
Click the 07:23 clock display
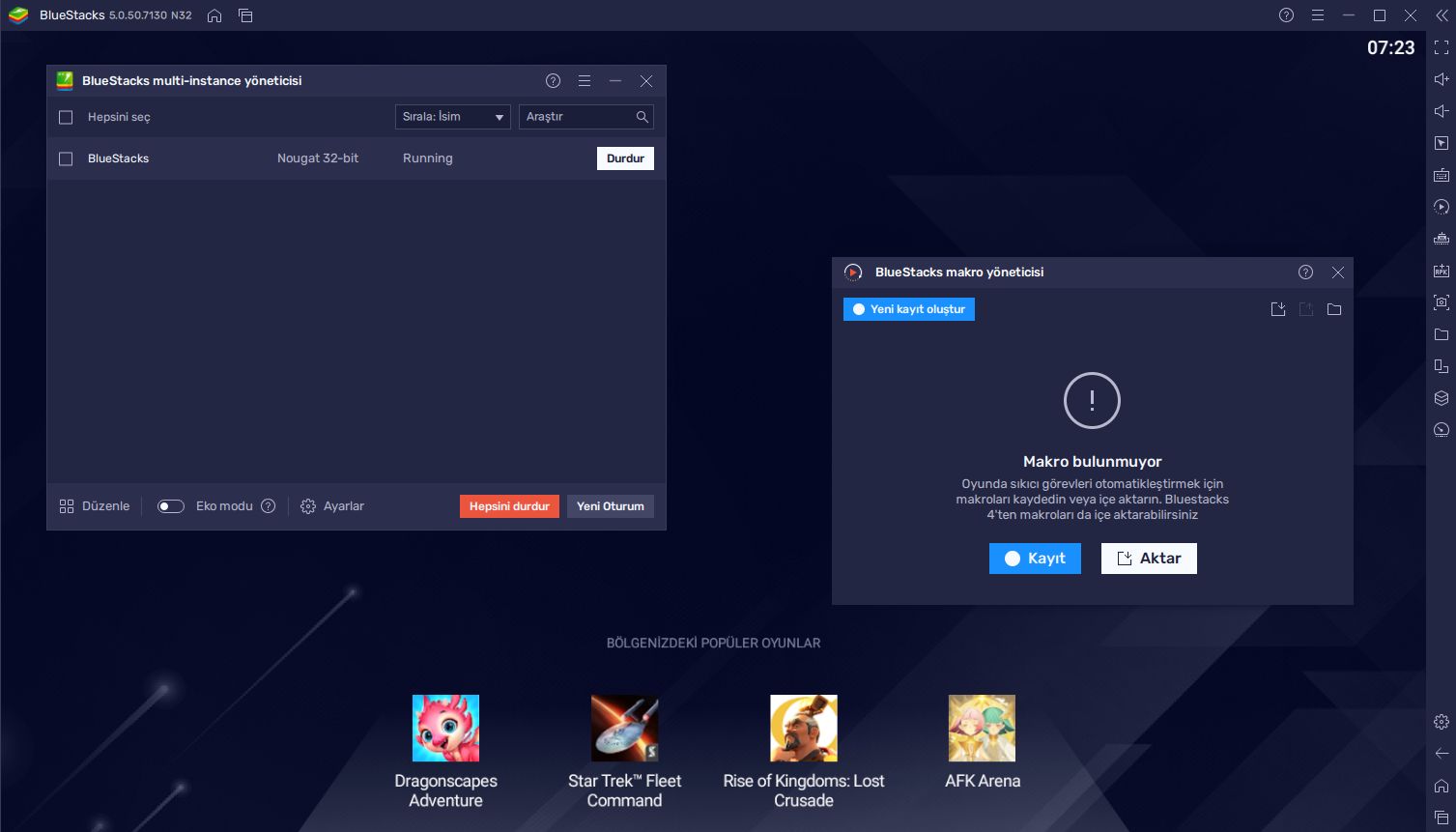click(x=1390, y=48)
